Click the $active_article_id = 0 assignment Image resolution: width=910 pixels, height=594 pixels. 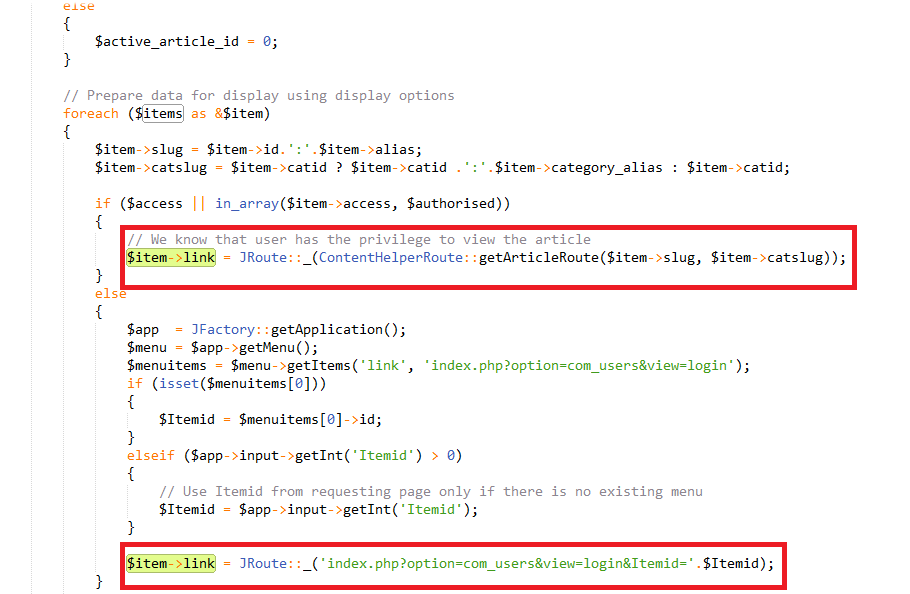pyautogui.click(x=190, y=41)
